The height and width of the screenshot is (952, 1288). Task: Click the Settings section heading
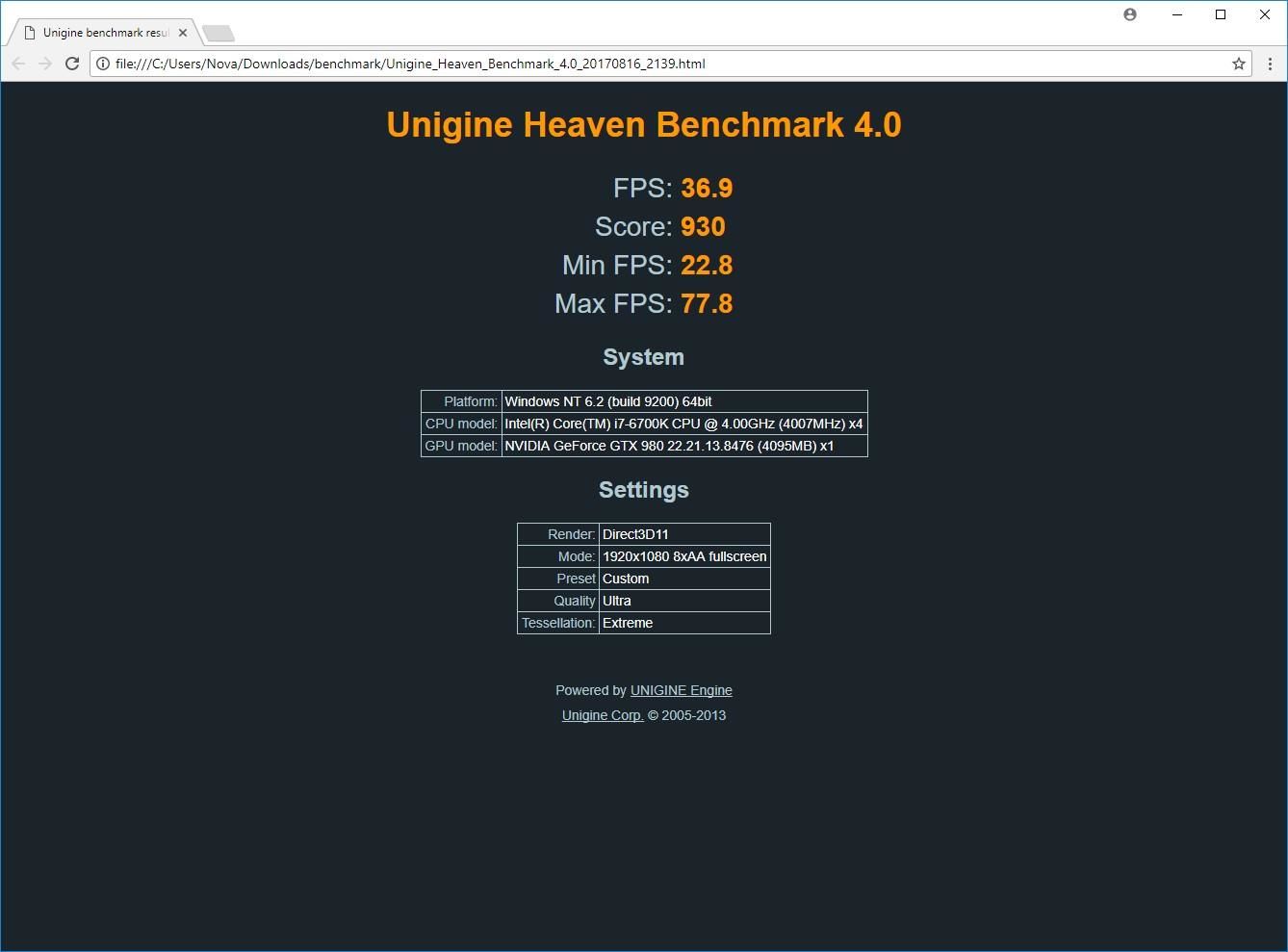coord(644,490)
